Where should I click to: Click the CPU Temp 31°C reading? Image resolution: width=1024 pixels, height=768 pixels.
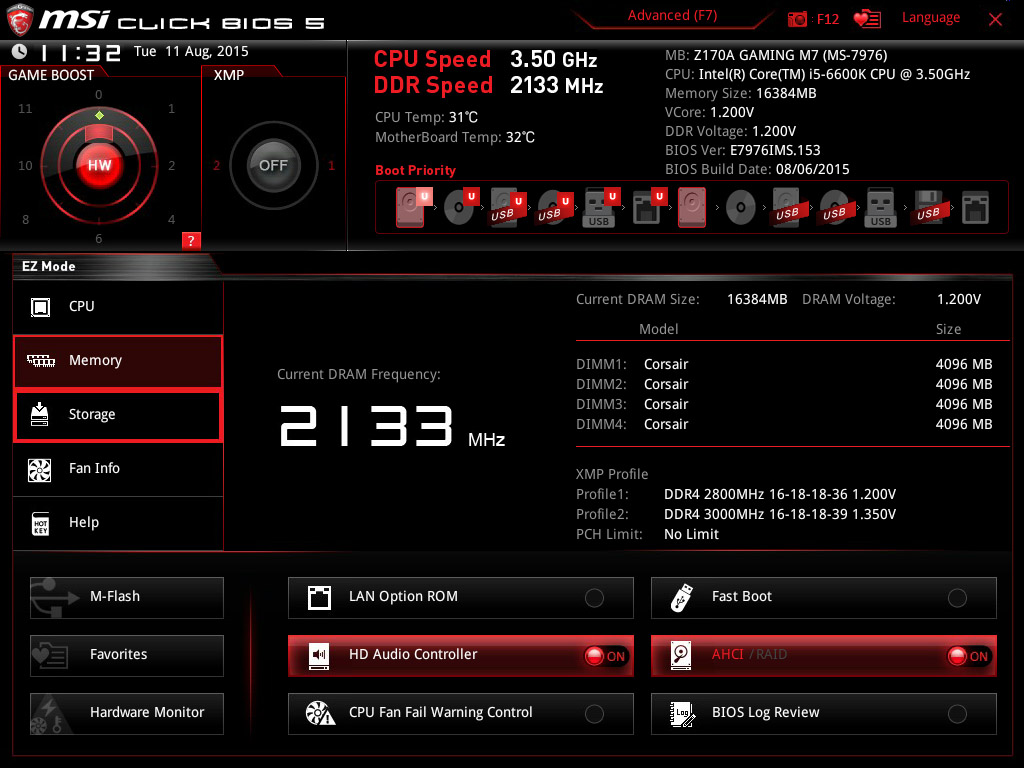[426, 118]
